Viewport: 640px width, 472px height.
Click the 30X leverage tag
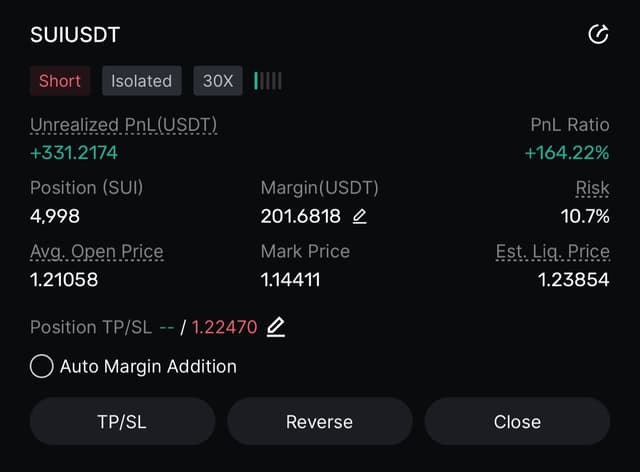point(218,81)
